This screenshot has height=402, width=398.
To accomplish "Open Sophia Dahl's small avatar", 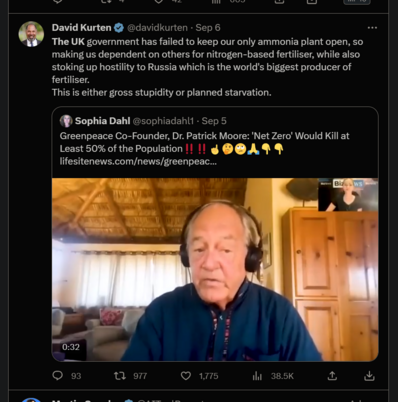I will click(x=66, y=121).
